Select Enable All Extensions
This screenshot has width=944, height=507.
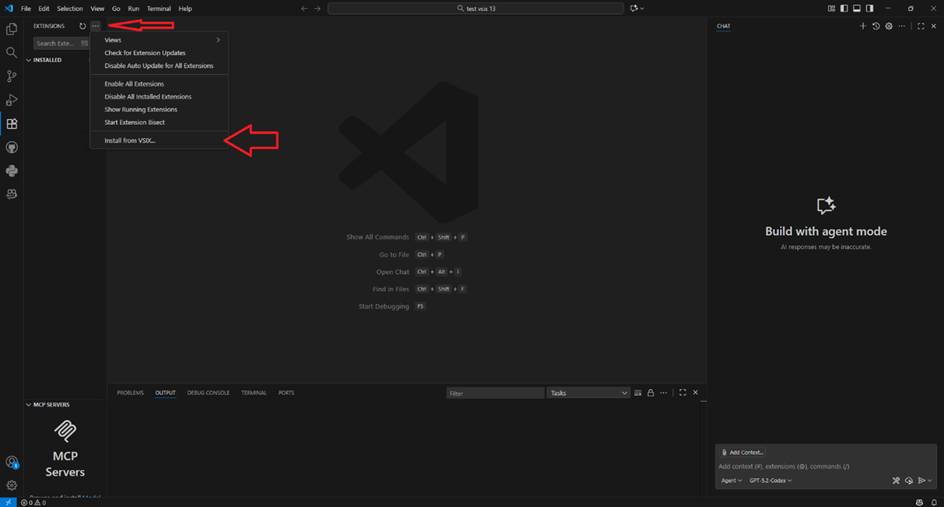(159, 84)
